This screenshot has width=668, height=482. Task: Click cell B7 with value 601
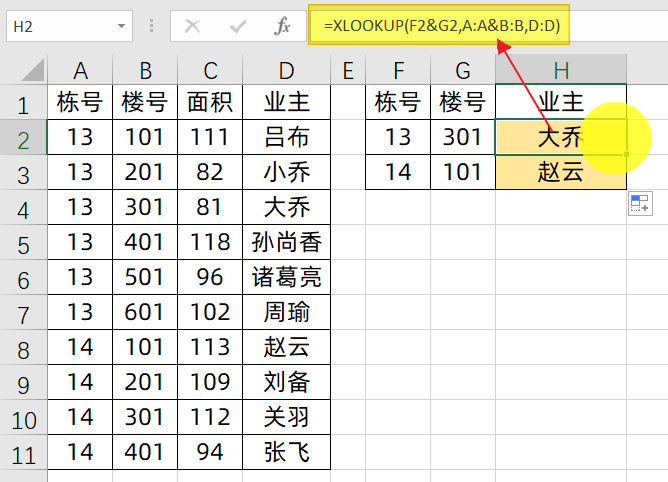point(145,312)
